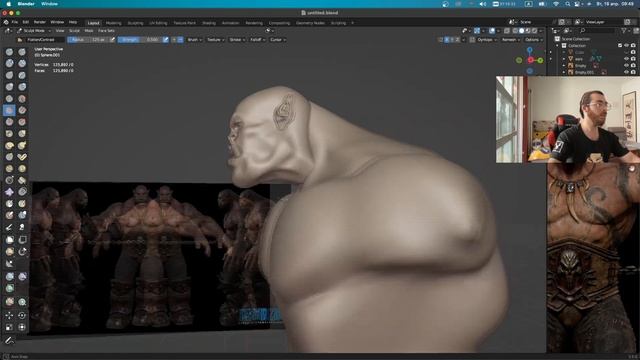The width and height of the screenshot is (640, 360).
Task: Select the Smooth brush
Action: [22, 98]
